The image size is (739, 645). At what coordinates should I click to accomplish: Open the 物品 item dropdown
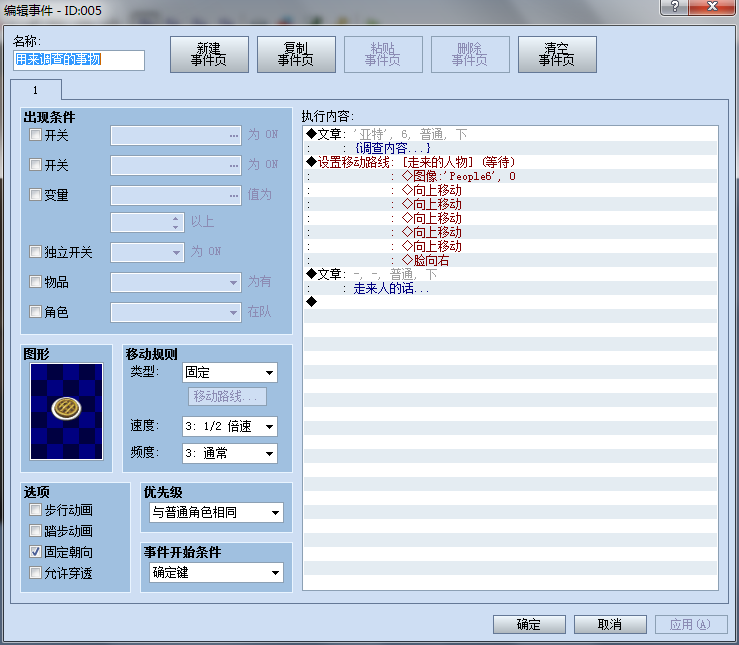176,282
